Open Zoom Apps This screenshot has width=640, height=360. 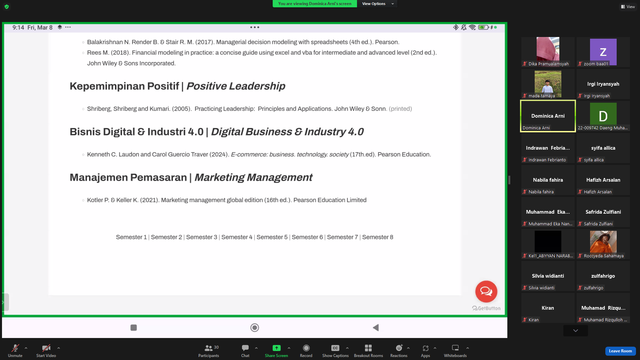[x=425, y=350]
